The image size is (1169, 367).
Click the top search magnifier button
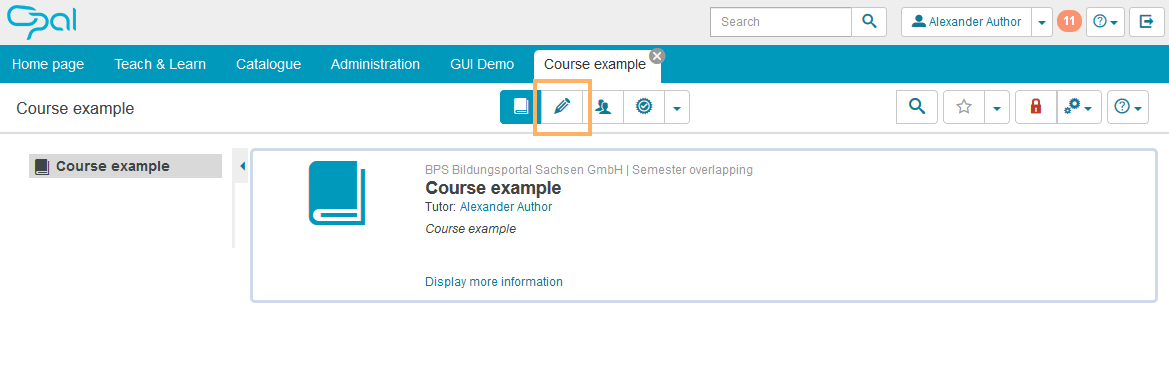[869, 22]
